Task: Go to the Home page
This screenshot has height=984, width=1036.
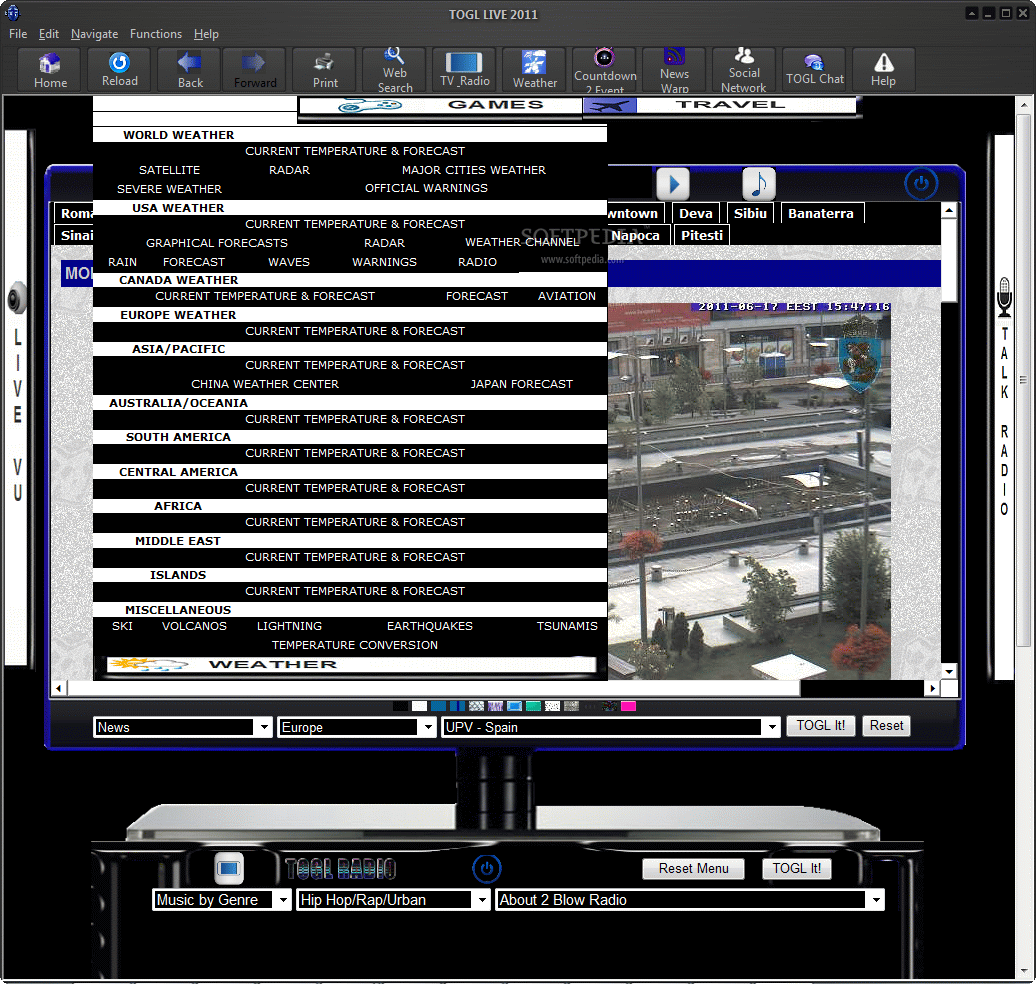Action: [x=50, y=70]
